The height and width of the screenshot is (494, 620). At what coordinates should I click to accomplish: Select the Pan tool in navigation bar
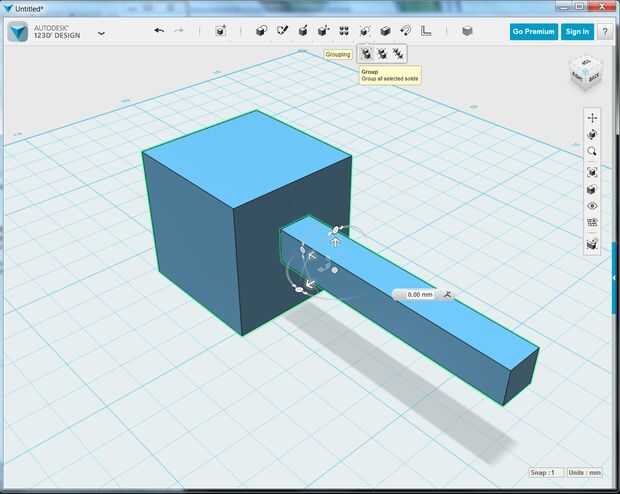592,117
